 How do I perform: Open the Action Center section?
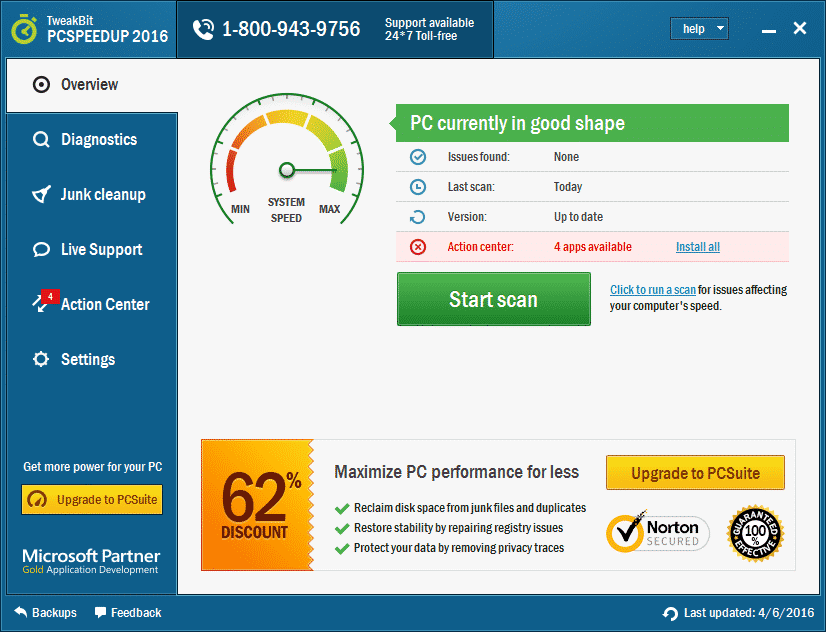(92, 304)
